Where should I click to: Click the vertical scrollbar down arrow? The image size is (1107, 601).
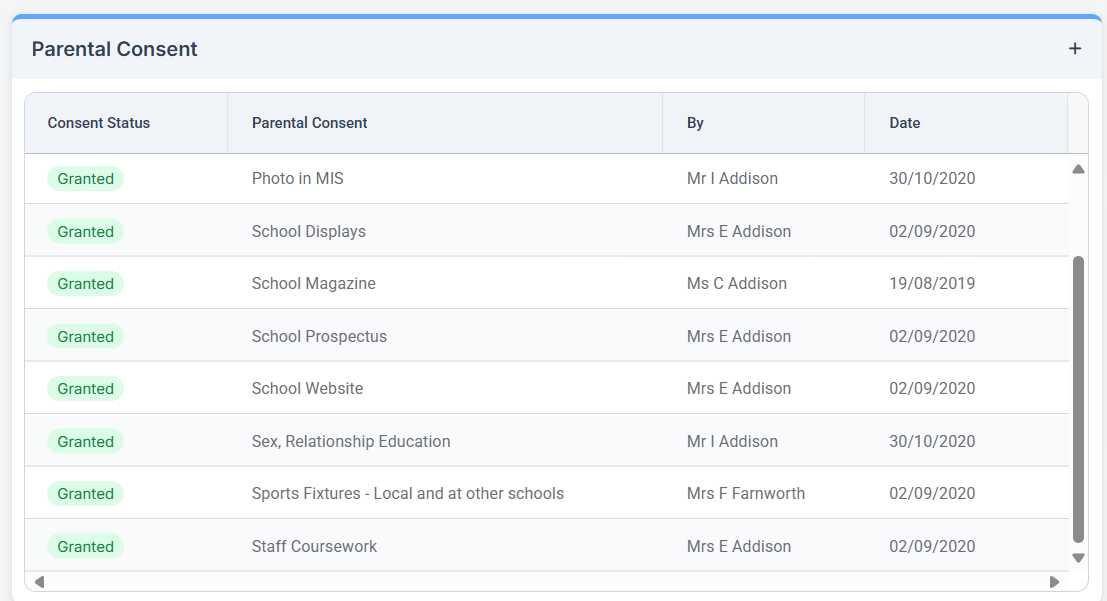click(1078, 558)
